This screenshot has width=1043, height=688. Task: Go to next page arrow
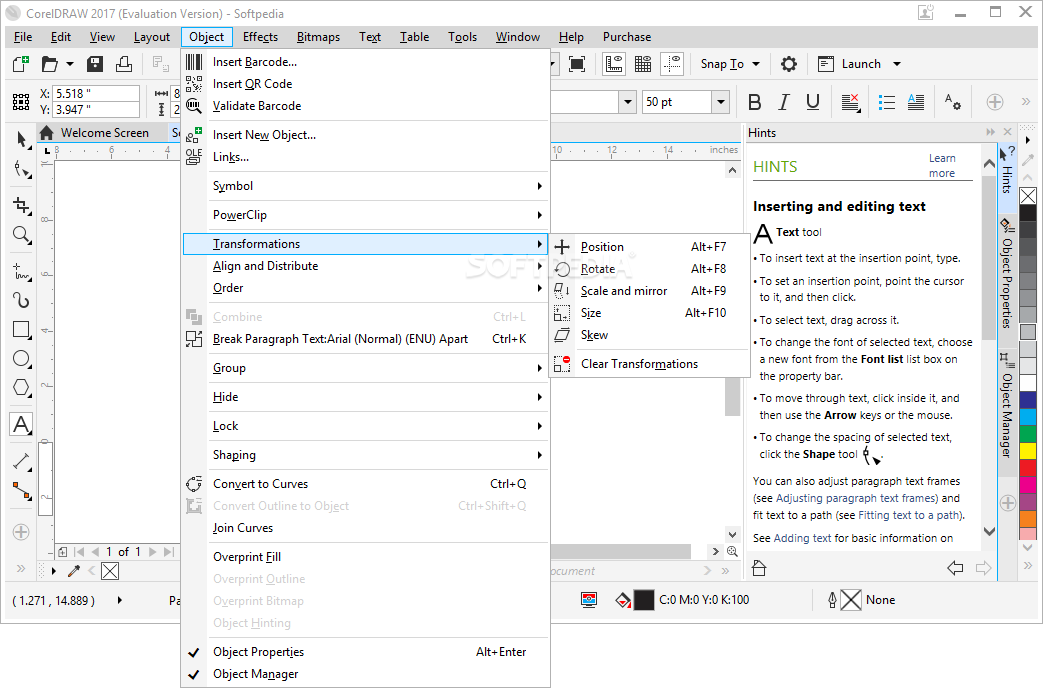click(x=153, y=552)
